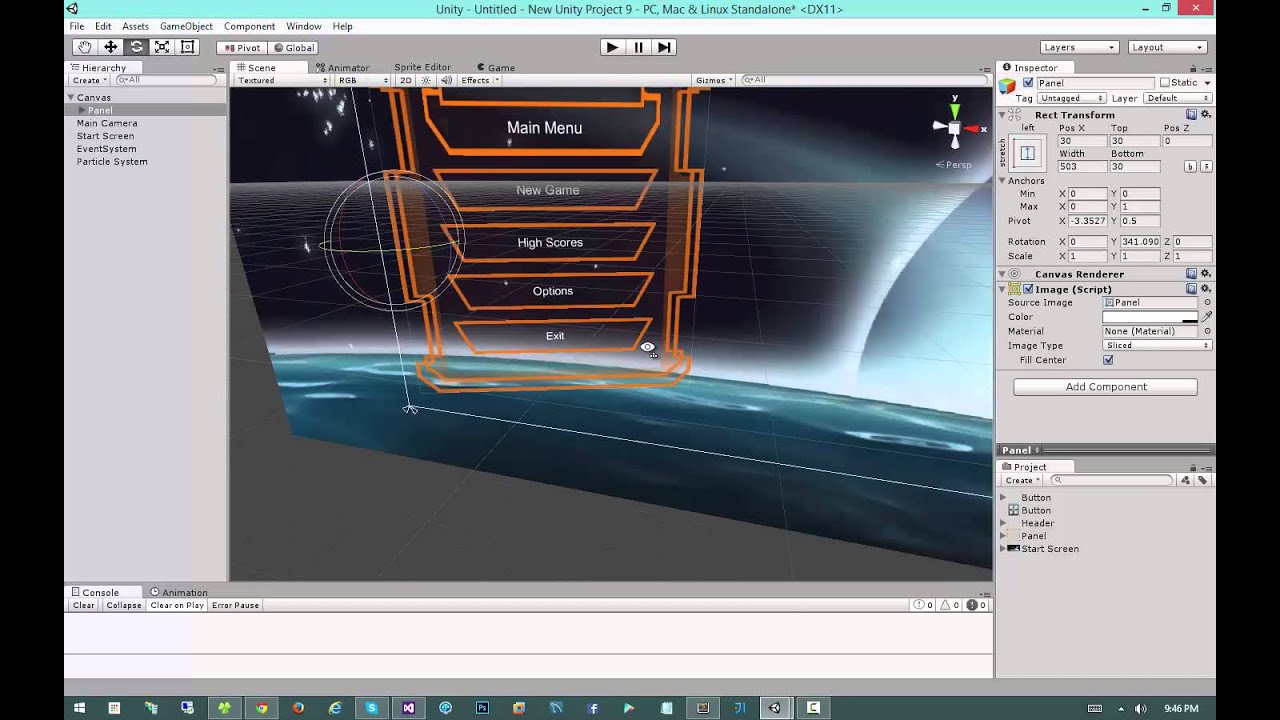
Task: Switch to the Animator tab
Action: tap(343, 68)
